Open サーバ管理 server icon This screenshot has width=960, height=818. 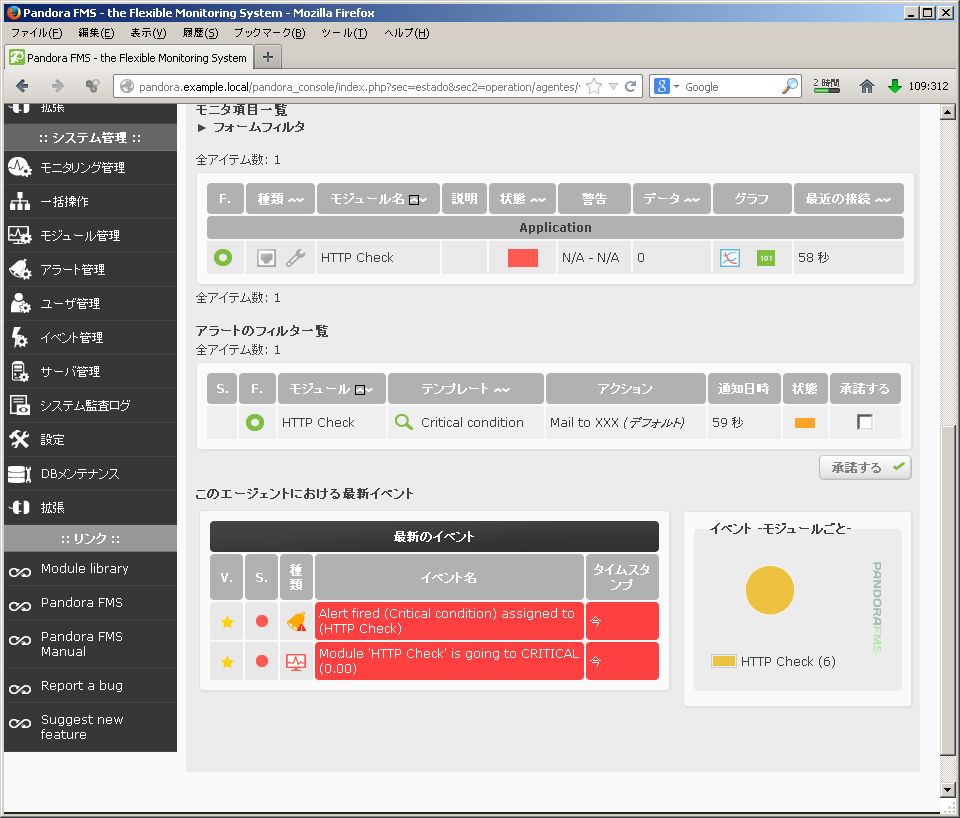pos(20,371)
